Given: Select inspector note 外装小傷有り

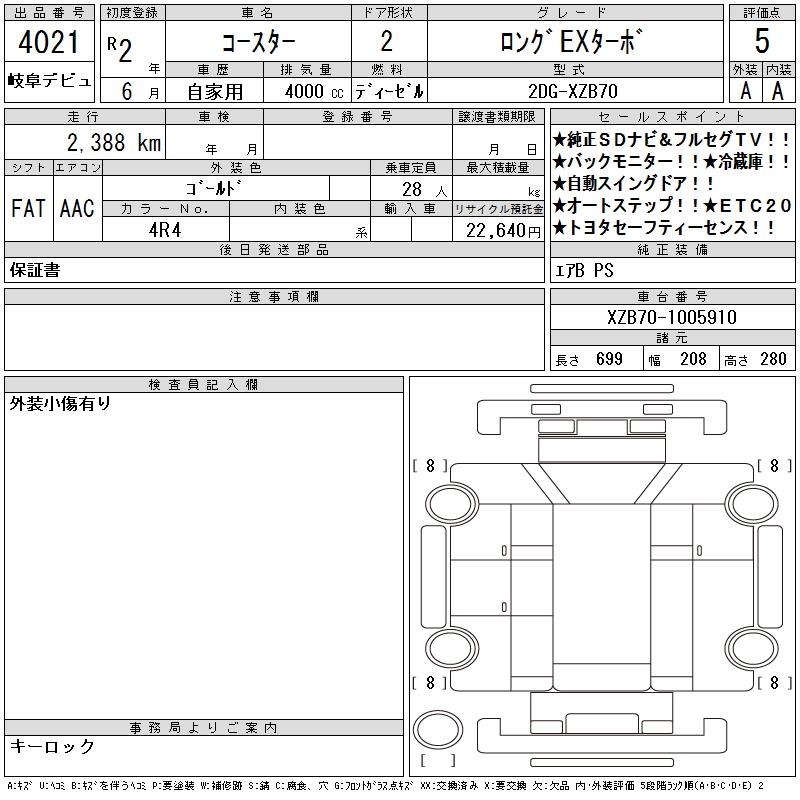Looking at the screenshot, I should pos(60,404).
